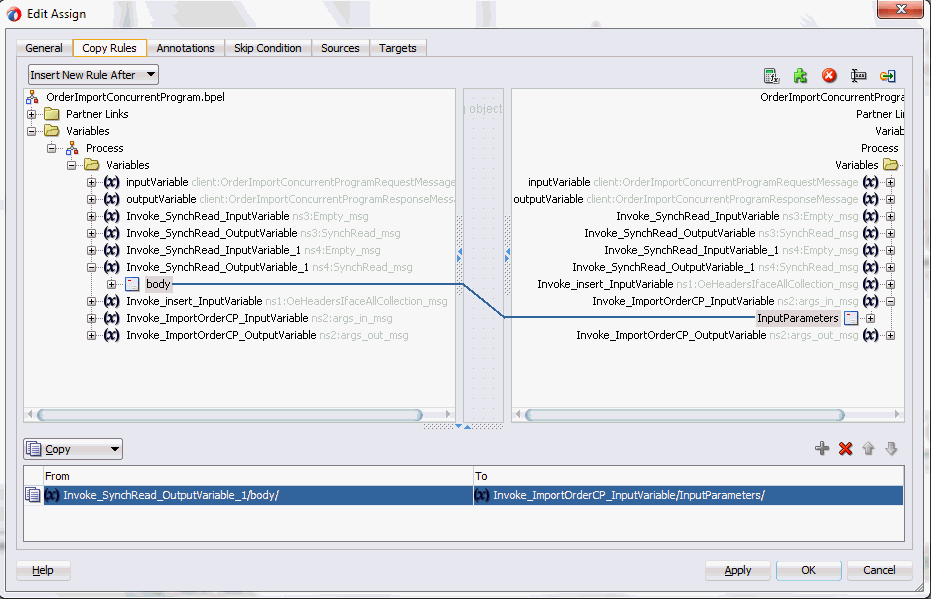Move selected rule up with arrow icon
This screenshot has height=599, width=931.
pos(868,448)
